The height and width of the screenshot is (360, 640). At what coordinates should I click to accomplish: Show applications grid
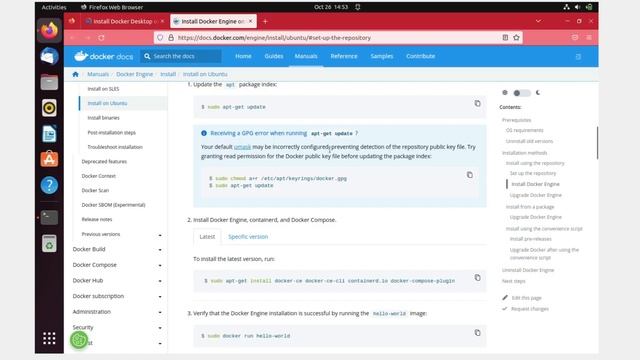pos(49,338)
